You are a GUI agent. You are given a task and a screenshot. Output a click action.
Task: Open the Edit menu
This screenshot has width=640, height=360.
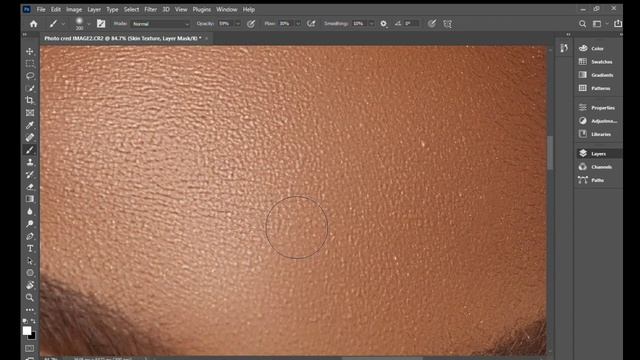[56, 9]
